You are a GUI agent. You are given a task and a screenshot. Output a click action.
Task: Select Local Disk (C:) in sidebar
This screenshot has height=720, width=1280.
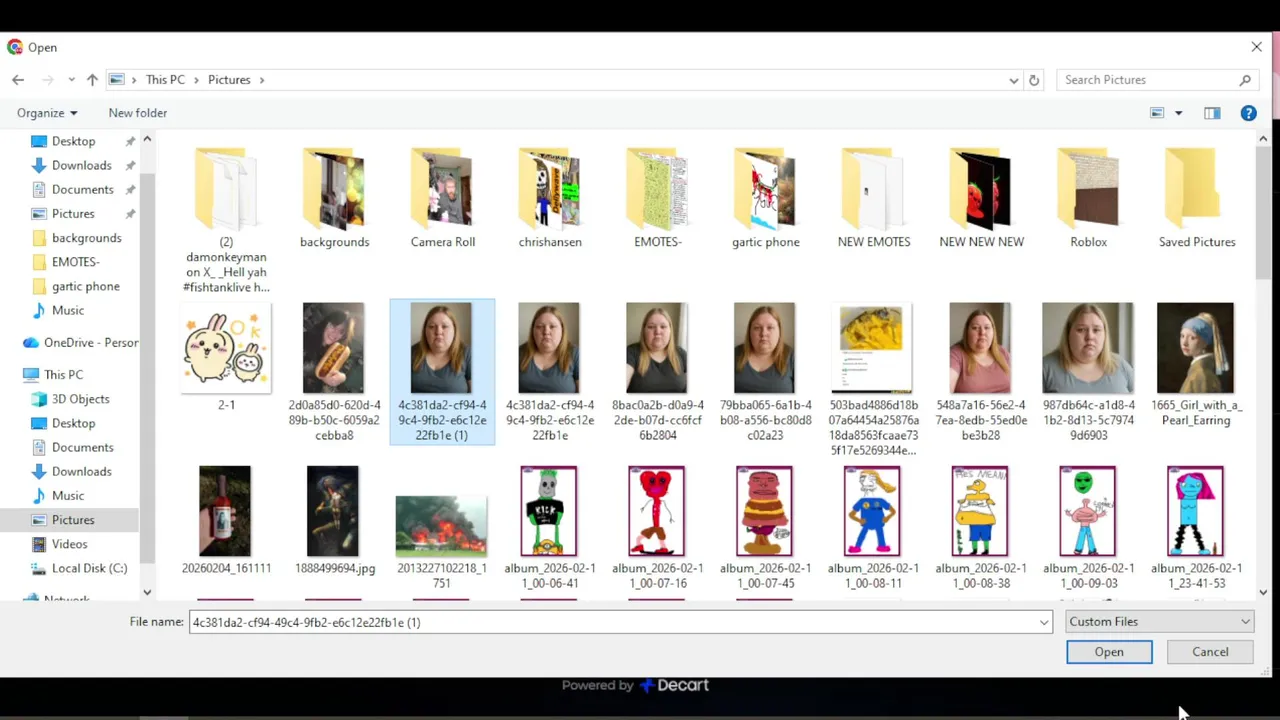pos(89,568)
